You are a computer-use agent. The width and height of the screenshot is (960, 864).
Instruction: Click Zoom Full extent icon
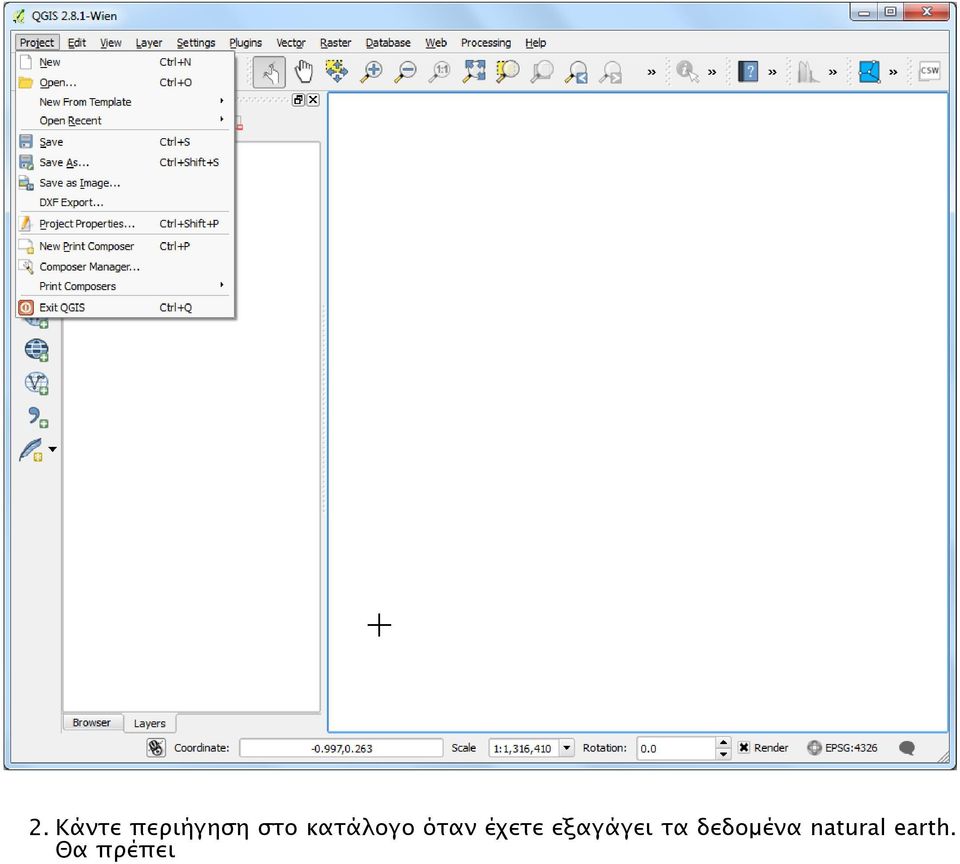(x=474, y=72)
